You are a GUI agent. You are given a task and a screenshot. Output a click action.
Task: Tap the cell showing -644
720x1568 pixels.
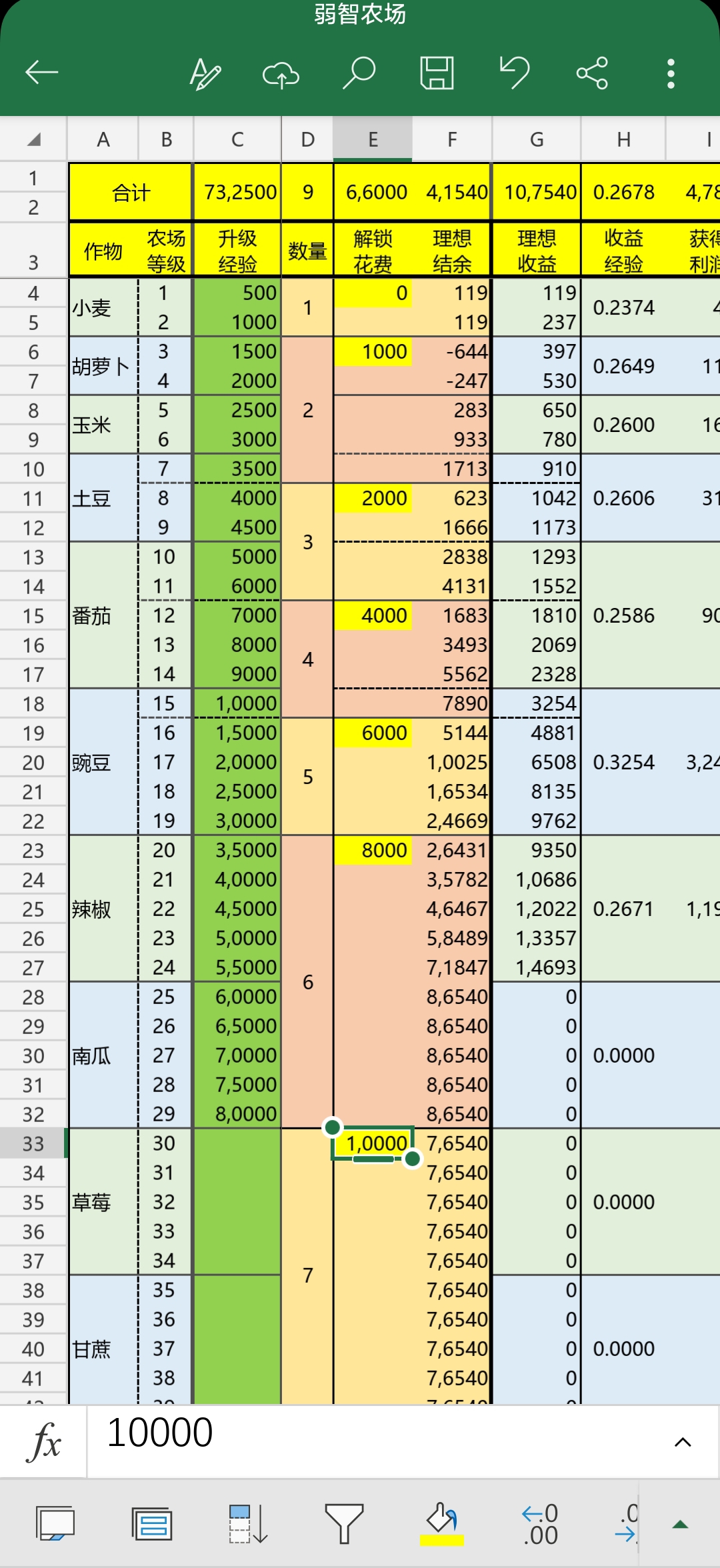tap(452, 352)
